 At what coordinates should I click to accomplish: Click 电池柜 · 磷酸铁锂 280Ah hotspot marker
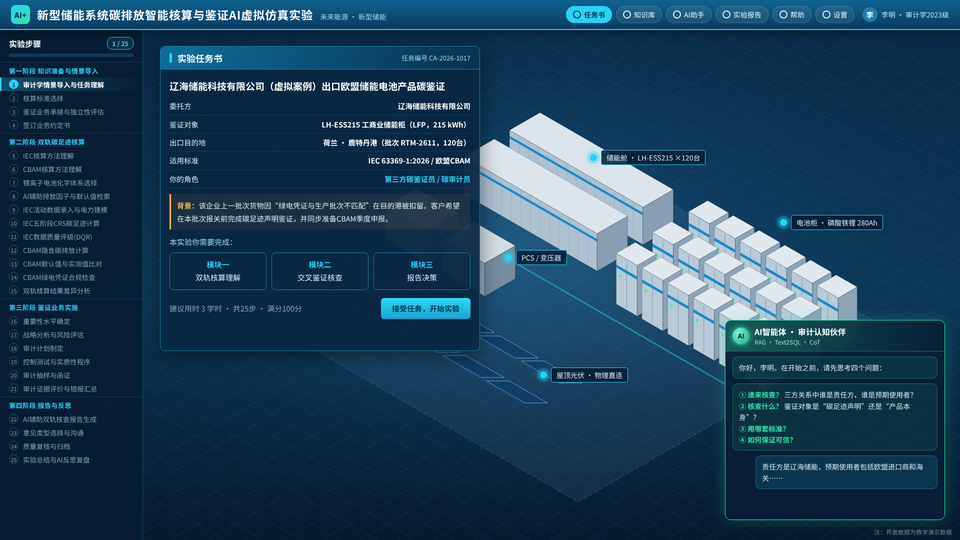[x=783, y=222]
